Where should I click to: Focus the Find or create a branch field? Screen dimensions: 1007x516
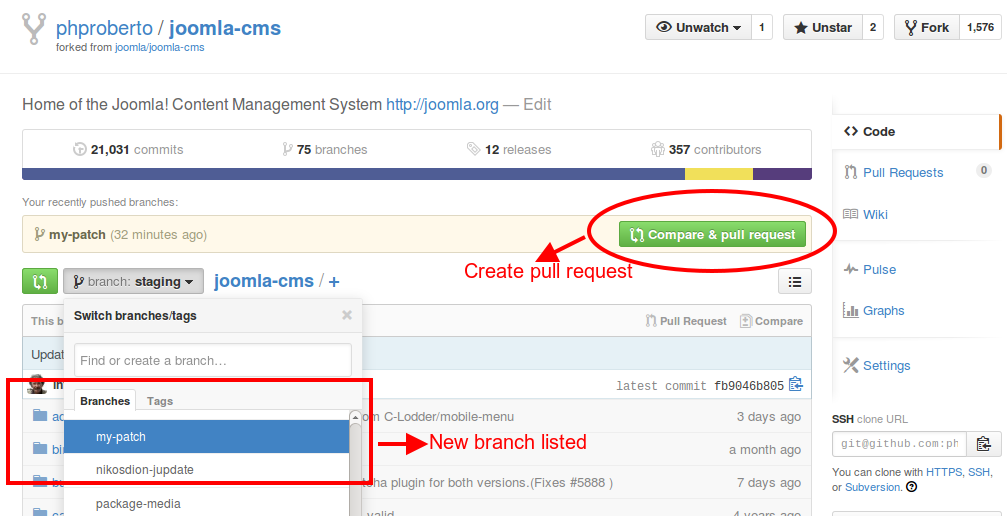coord(213,360)
